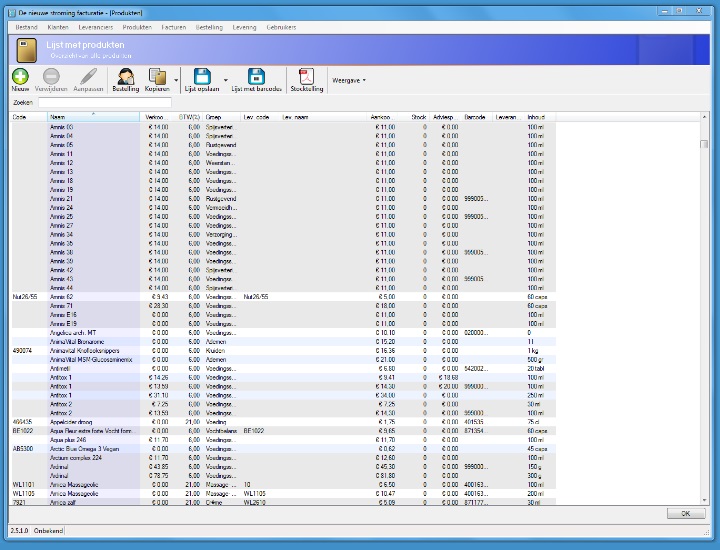The width and height of the screenshot is (720, 550).
Task: Open the Leveranciers menu
Action: click(x=96, y=28)
